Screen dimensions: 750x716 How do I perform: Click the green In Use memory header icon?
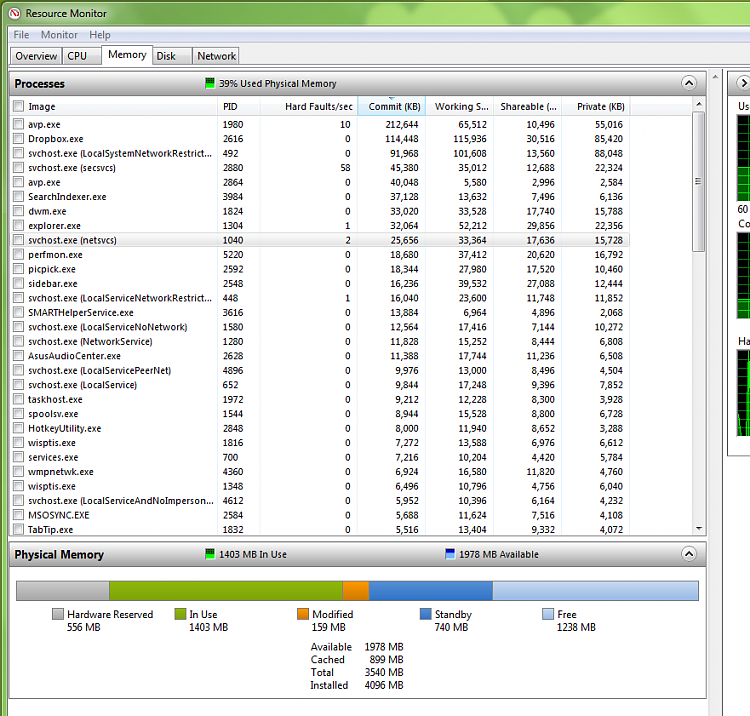210,554
